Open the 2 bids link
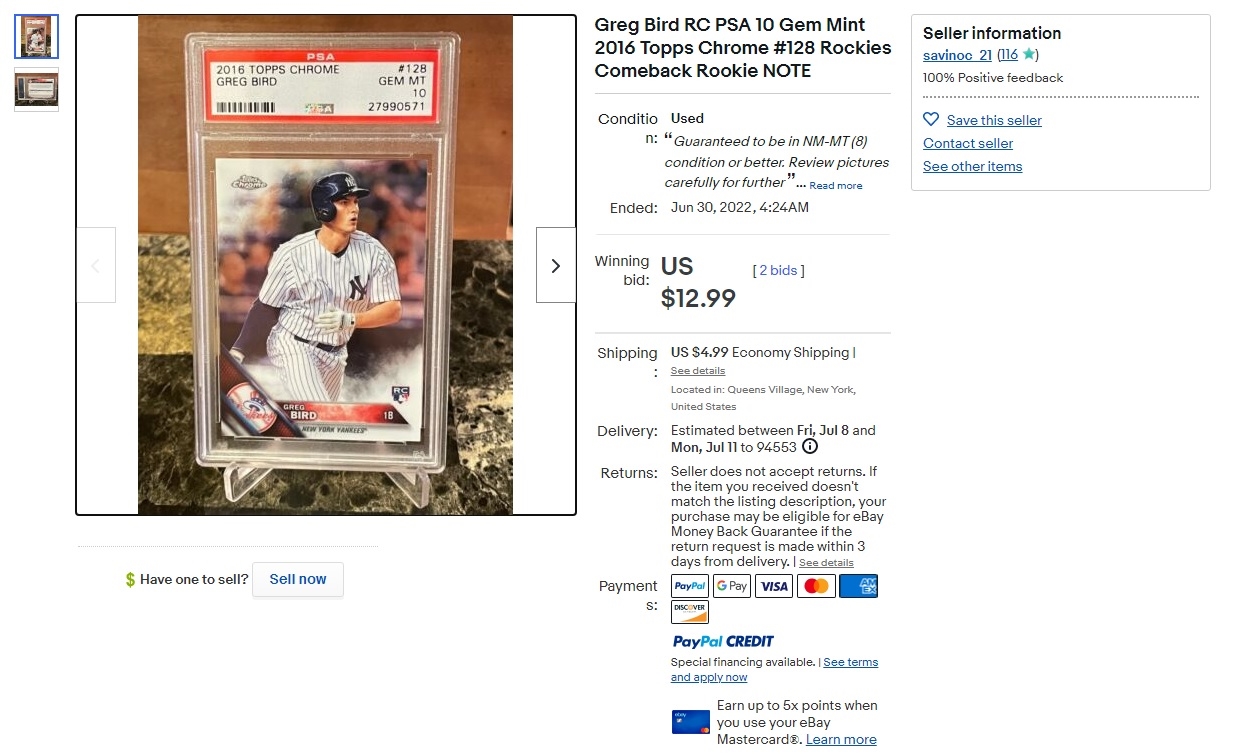Viewport: 1242px width, 754px height. click(778, 271)
